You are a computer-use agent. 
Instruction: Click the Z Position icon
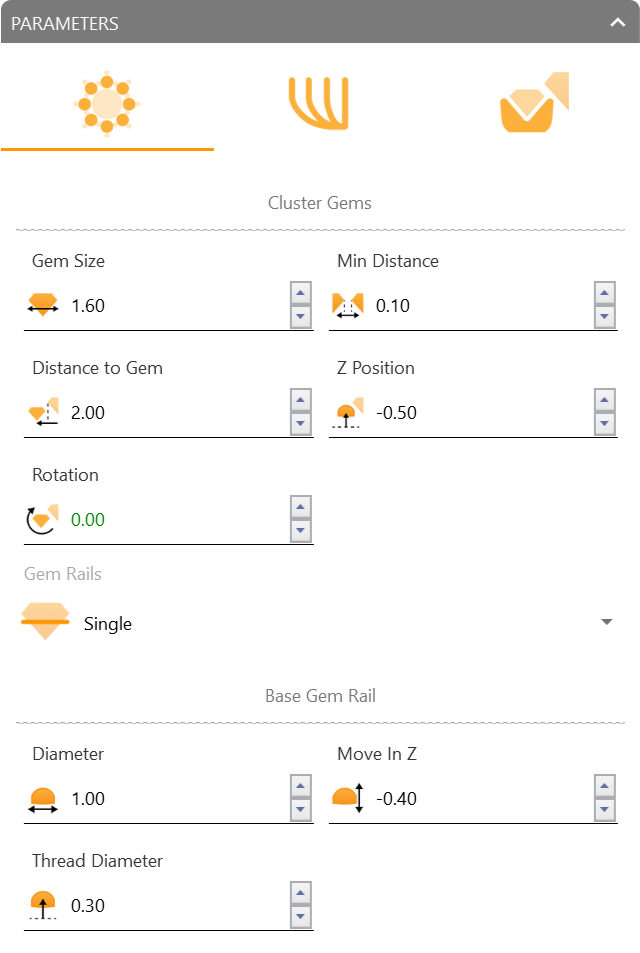click(x=348, y=413)
